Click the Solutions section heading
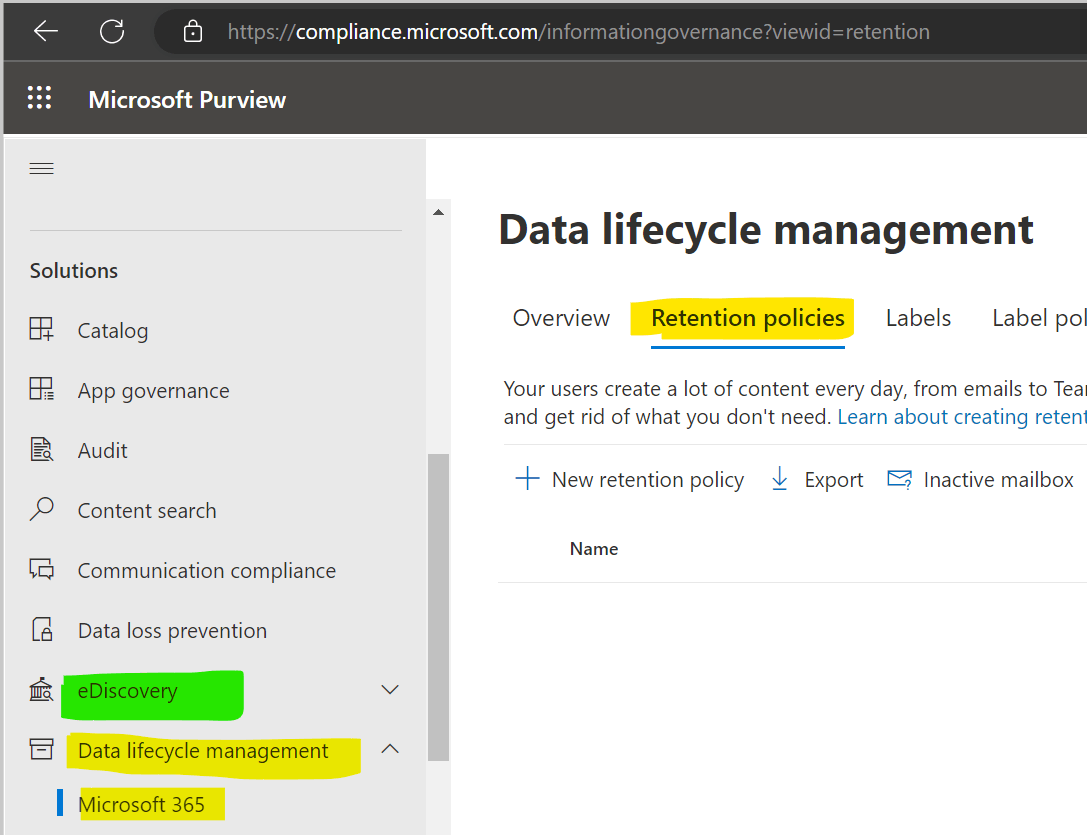This screenshot has height=835, width=1087. coord(73,270)
